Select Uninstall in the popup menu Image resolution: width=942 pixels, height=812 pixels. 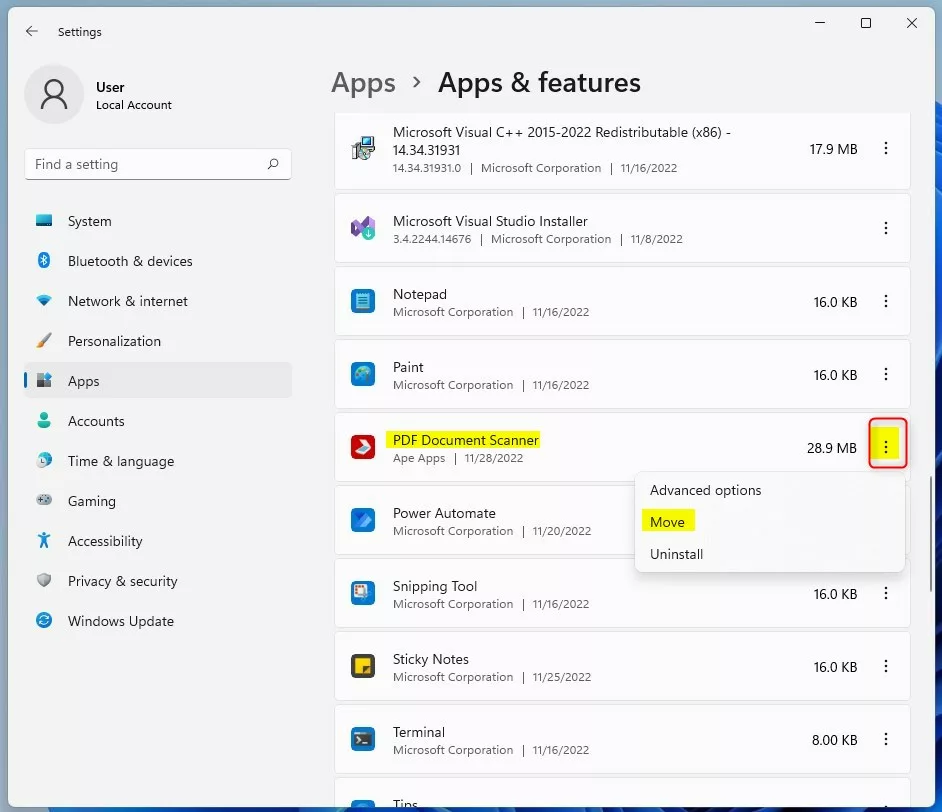tap(770, 554)
